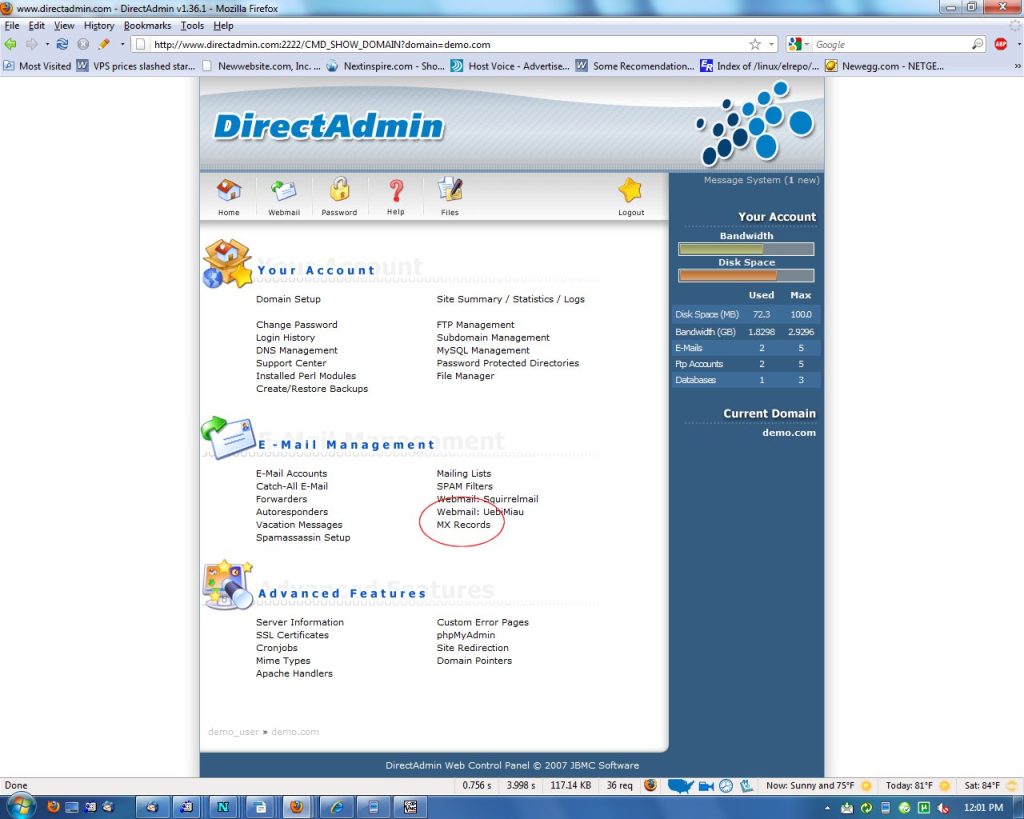
Task: Open the Home icon in DirectAdmin toolbar
Action: pos(229,191)
